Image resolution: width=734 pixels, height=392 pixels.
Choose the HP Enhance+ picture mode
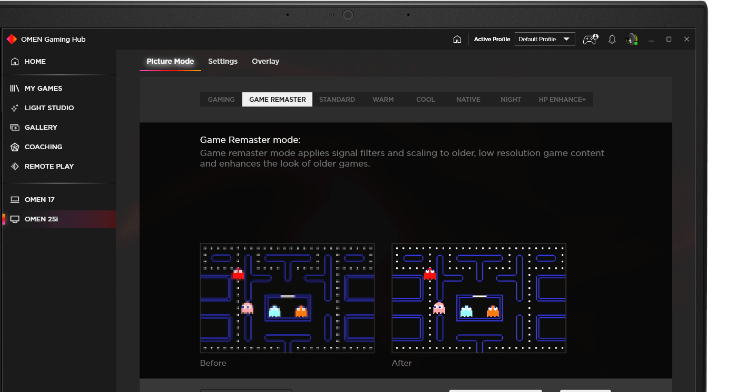point(562,100)
